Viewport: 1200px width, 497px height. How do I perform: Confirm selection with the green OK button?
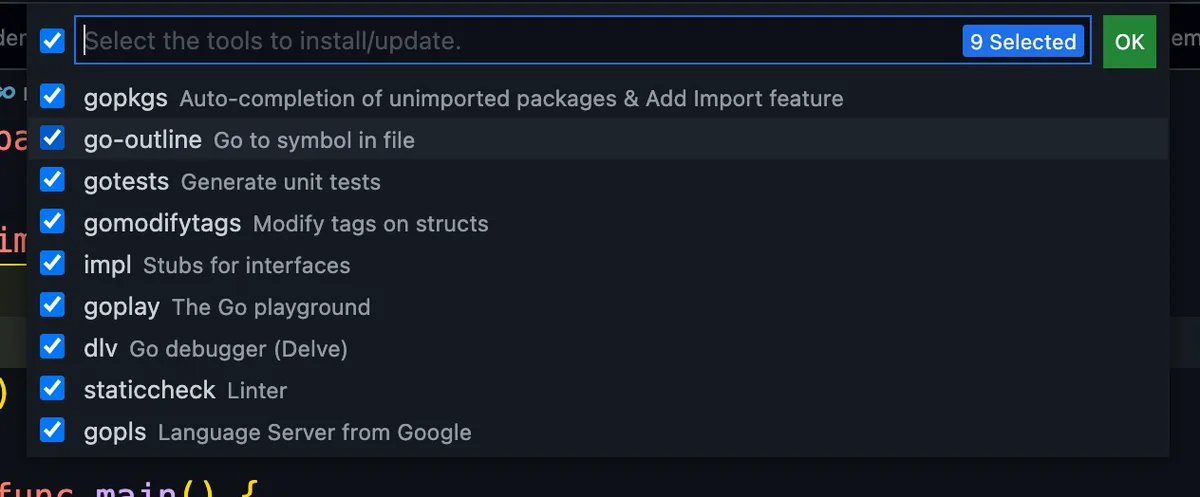point(1129,41)
